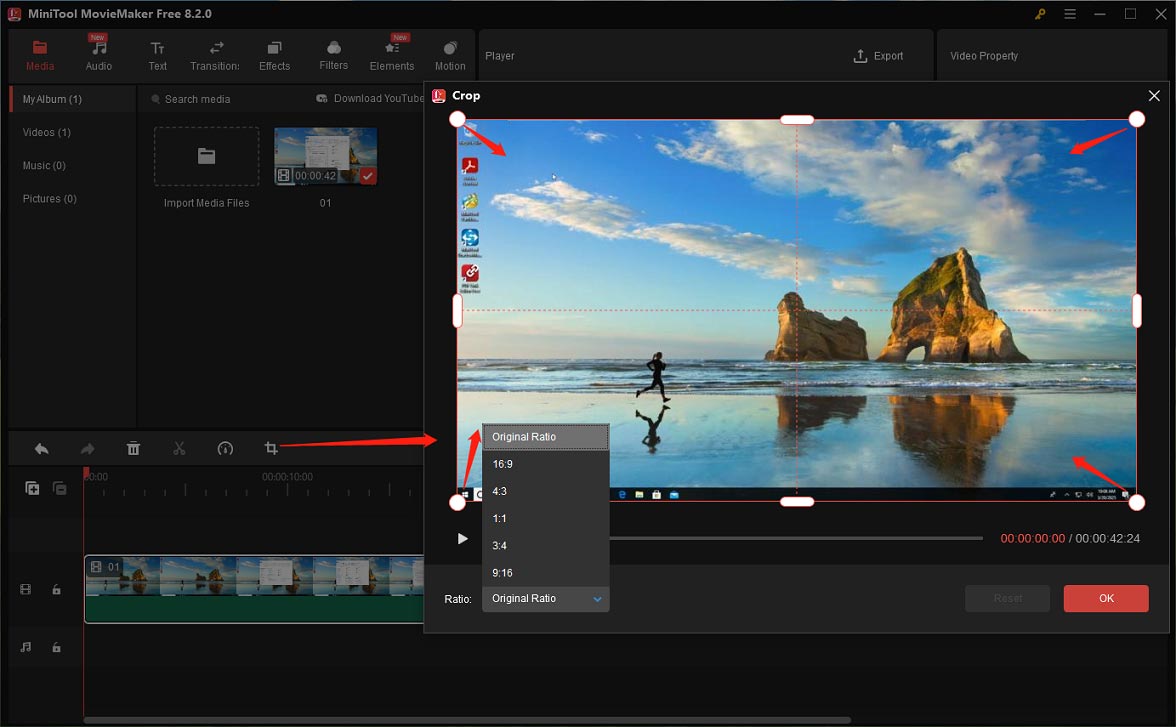Open the Audio tab
1176x727 pixels.
click(98, 56)
